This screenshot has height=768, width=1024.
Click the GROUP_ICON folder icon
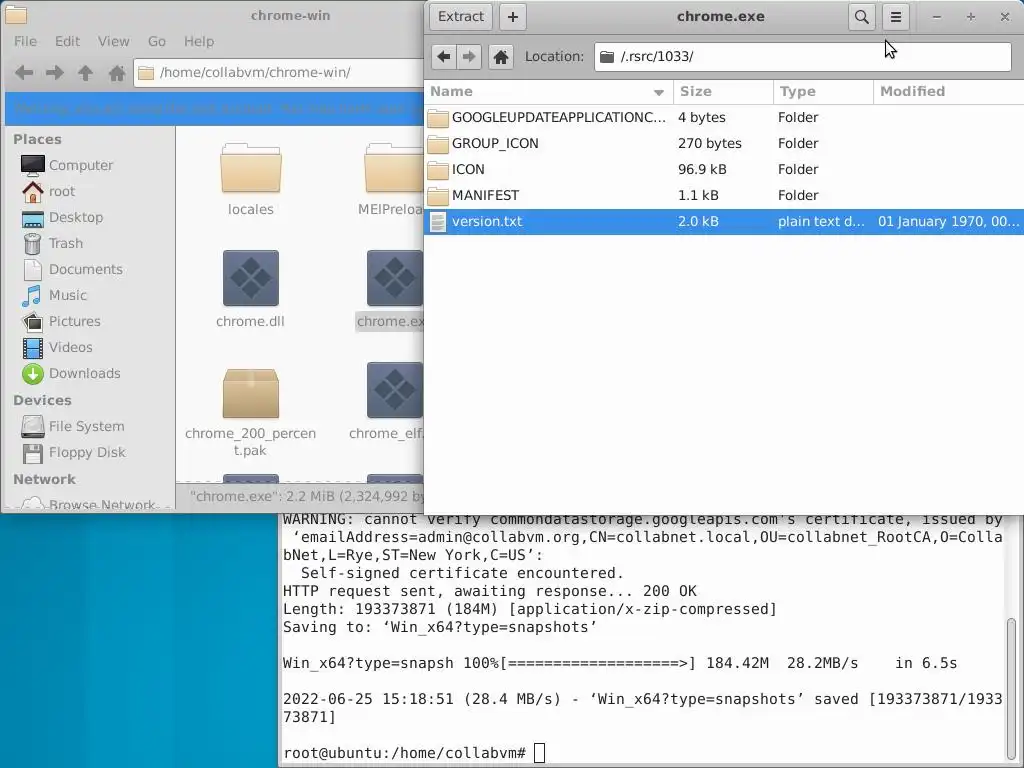coord(438,144)
